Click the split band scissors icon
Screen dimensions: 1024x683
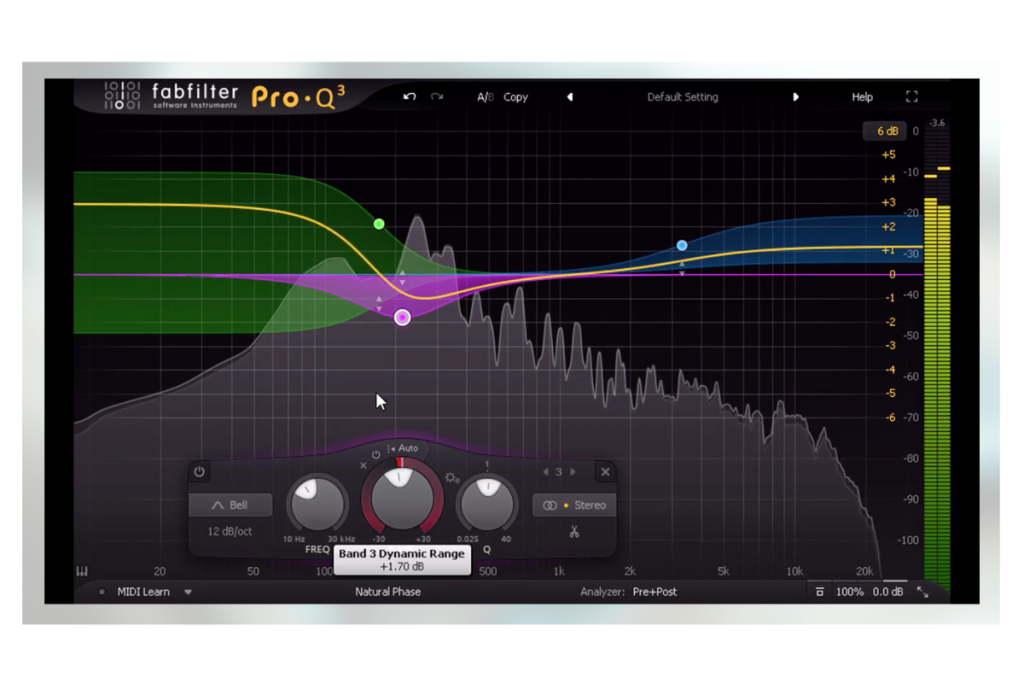(574, 532)
